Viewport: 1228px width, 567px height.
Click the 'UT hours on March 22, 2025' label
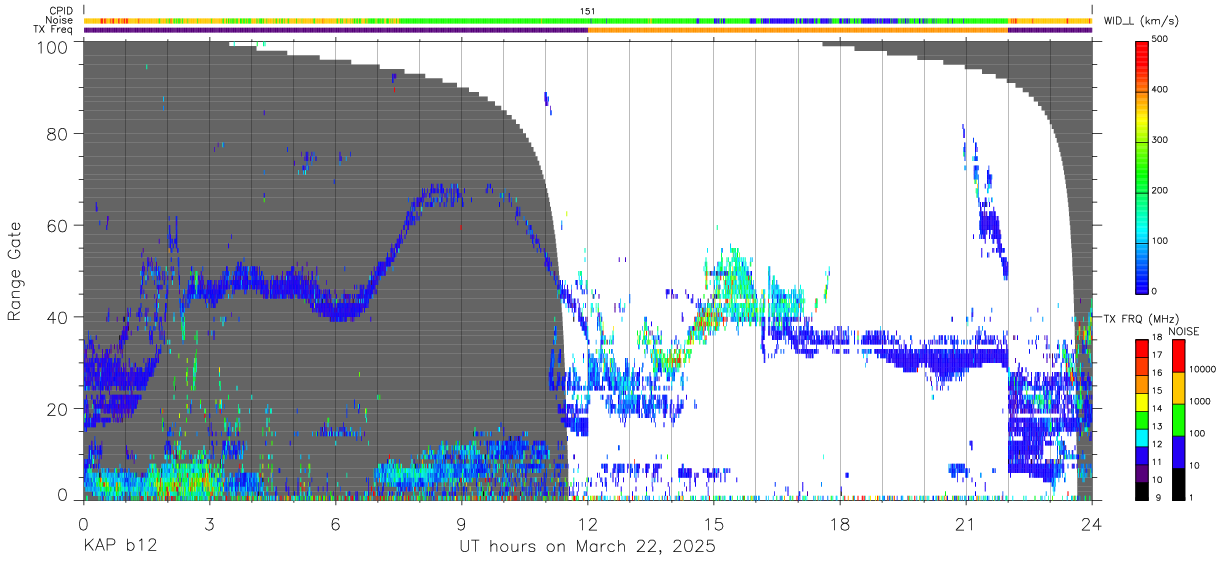(587, 547)
